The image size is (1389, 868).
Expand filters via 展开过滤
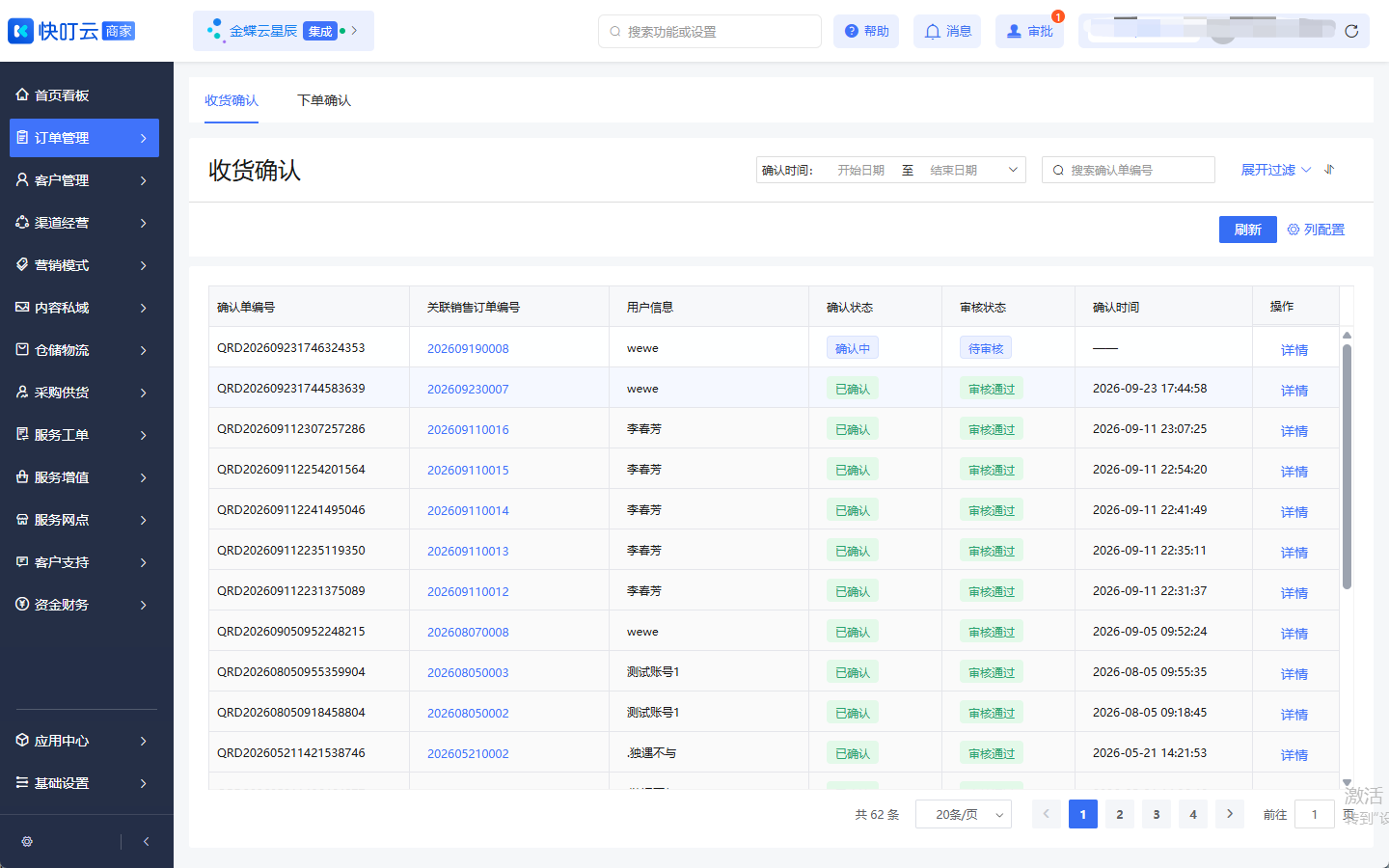(1276, 170)
